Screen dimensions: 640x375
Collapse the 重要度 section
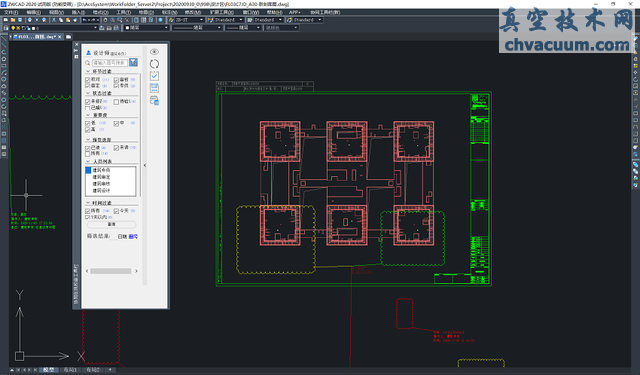coord(88,115)
